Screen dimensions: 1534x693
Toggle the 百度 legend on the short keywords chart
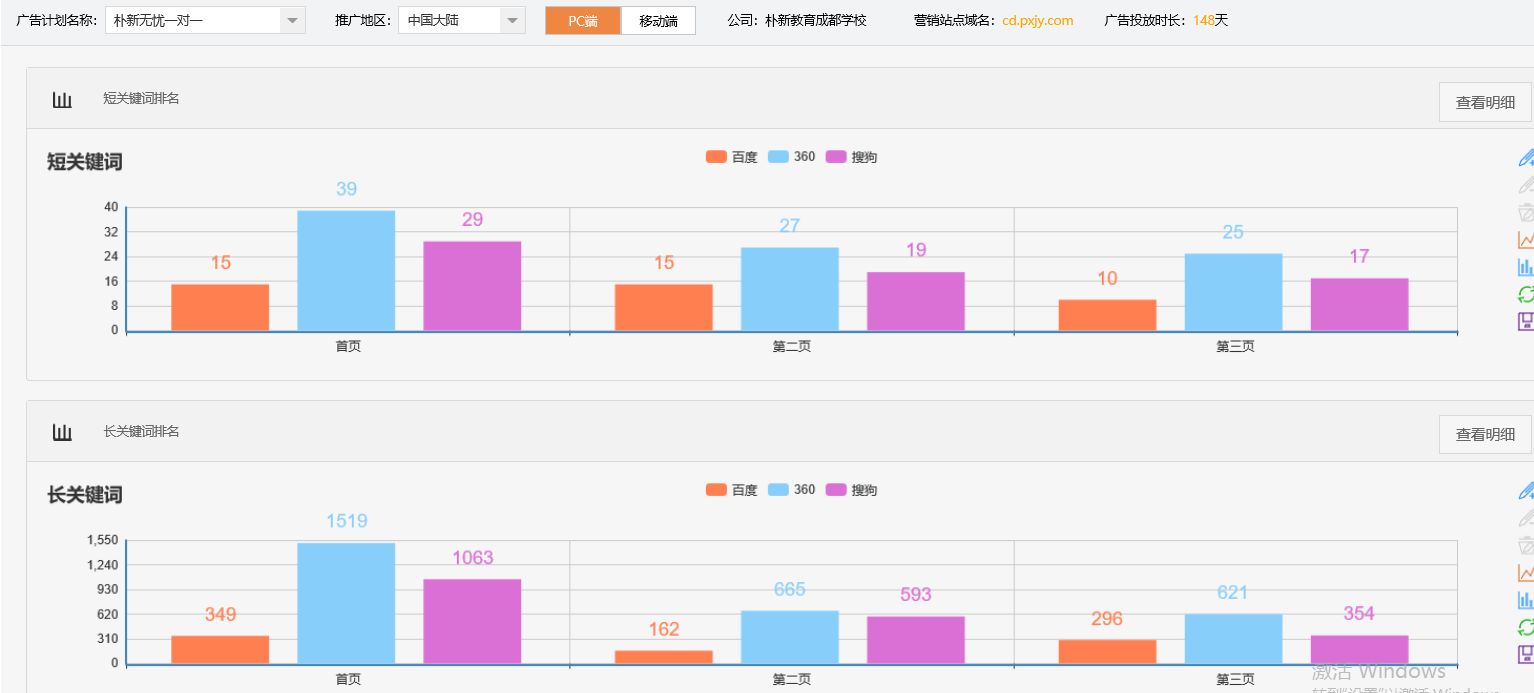pyautogui.click(x=730, y=156)
